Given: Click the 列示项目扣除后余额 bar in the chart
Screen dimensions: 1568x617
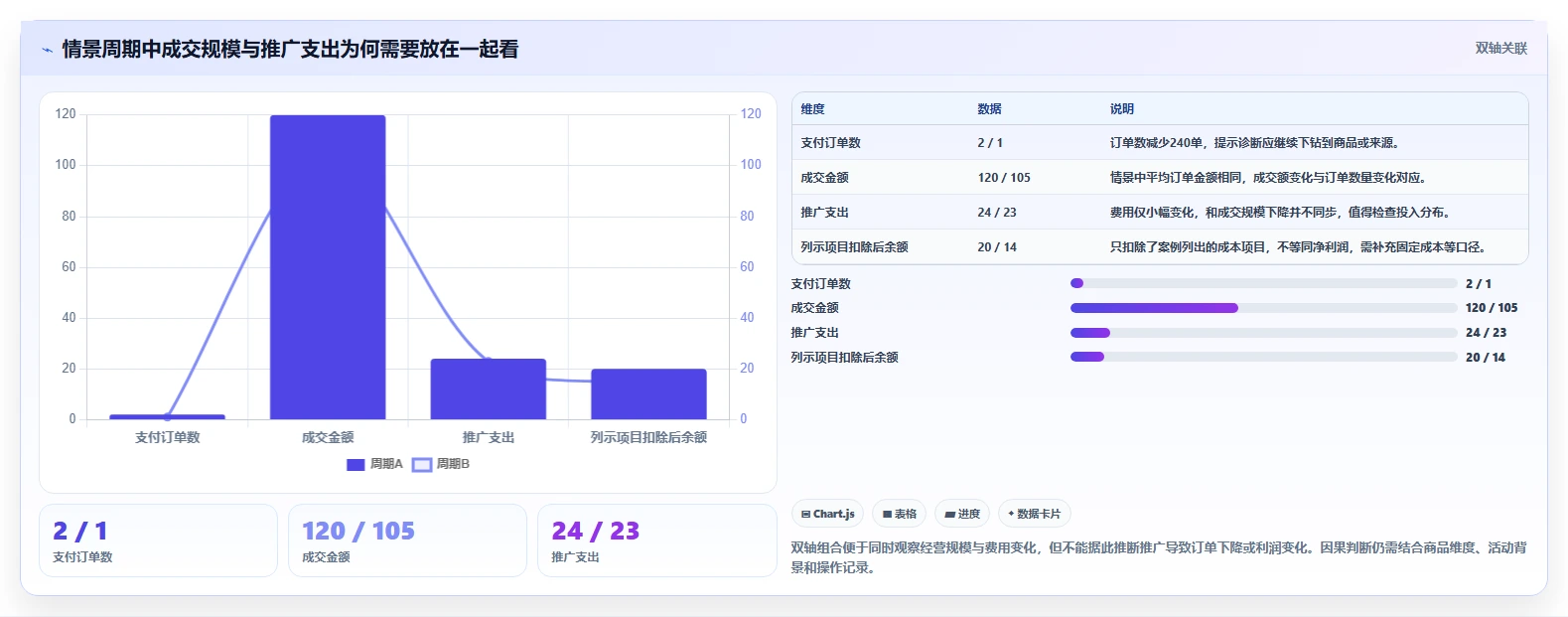Looking at the screenshot, I should coord(648,393).
